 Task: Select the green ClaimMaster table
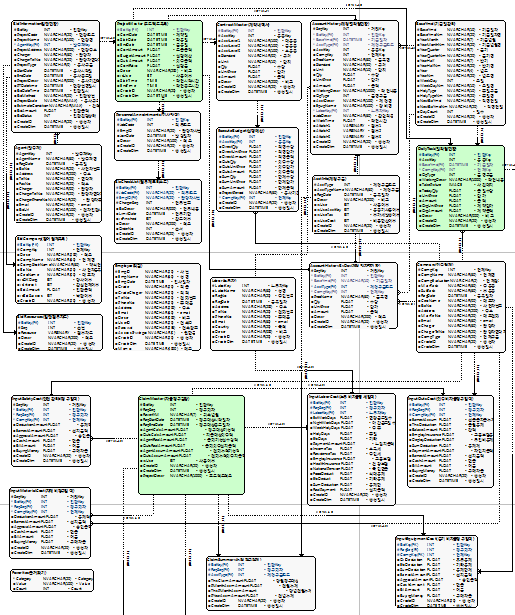192,445
